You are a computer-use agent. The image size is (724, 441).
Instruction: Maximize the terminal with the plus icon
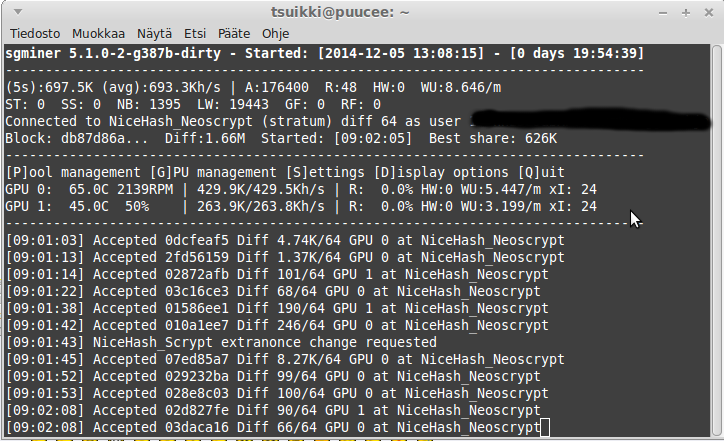click(686, 13)
